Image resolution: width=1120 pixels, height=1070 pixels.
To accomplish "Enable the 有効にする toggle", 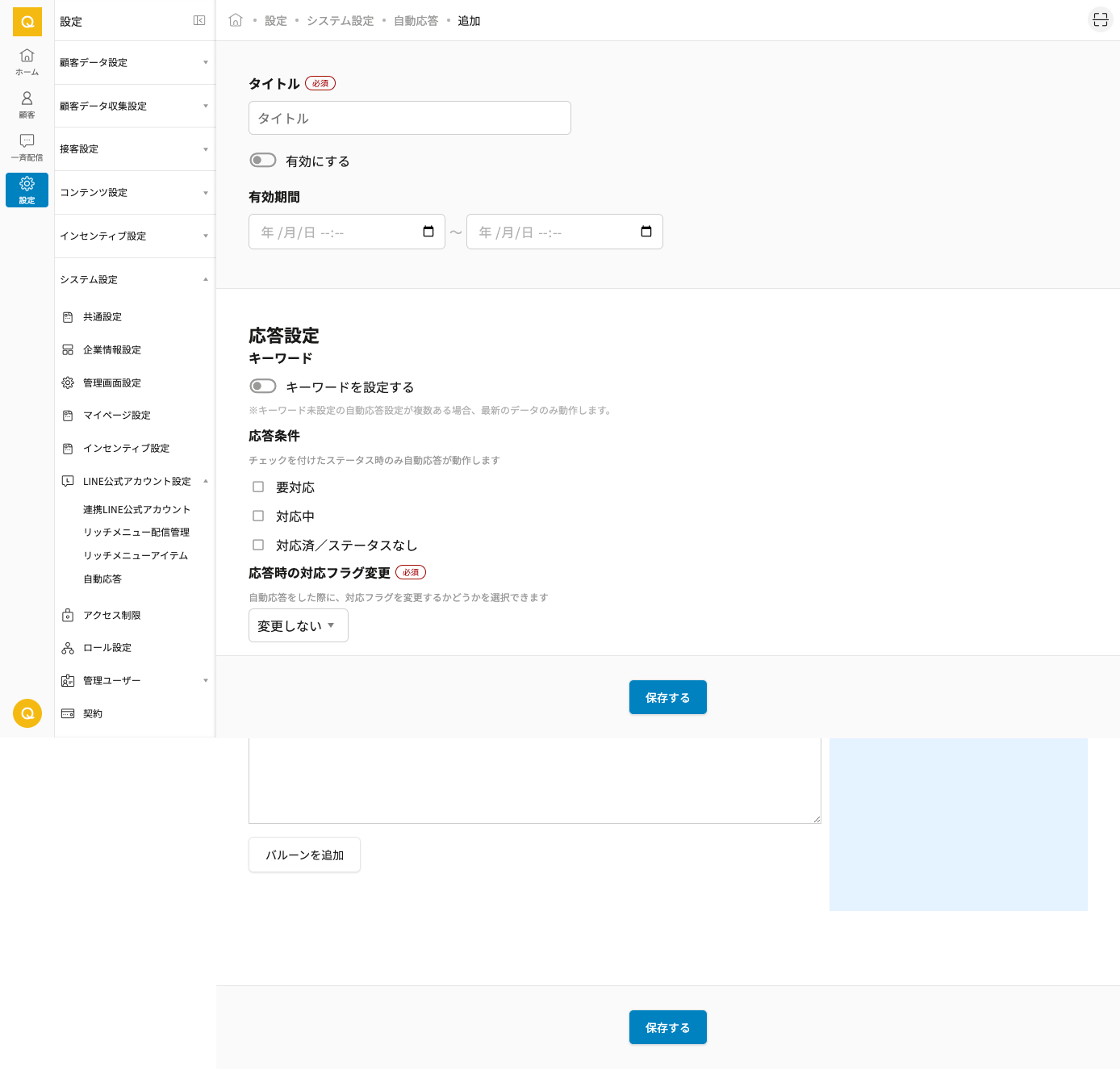I will (x=263, y=161).
